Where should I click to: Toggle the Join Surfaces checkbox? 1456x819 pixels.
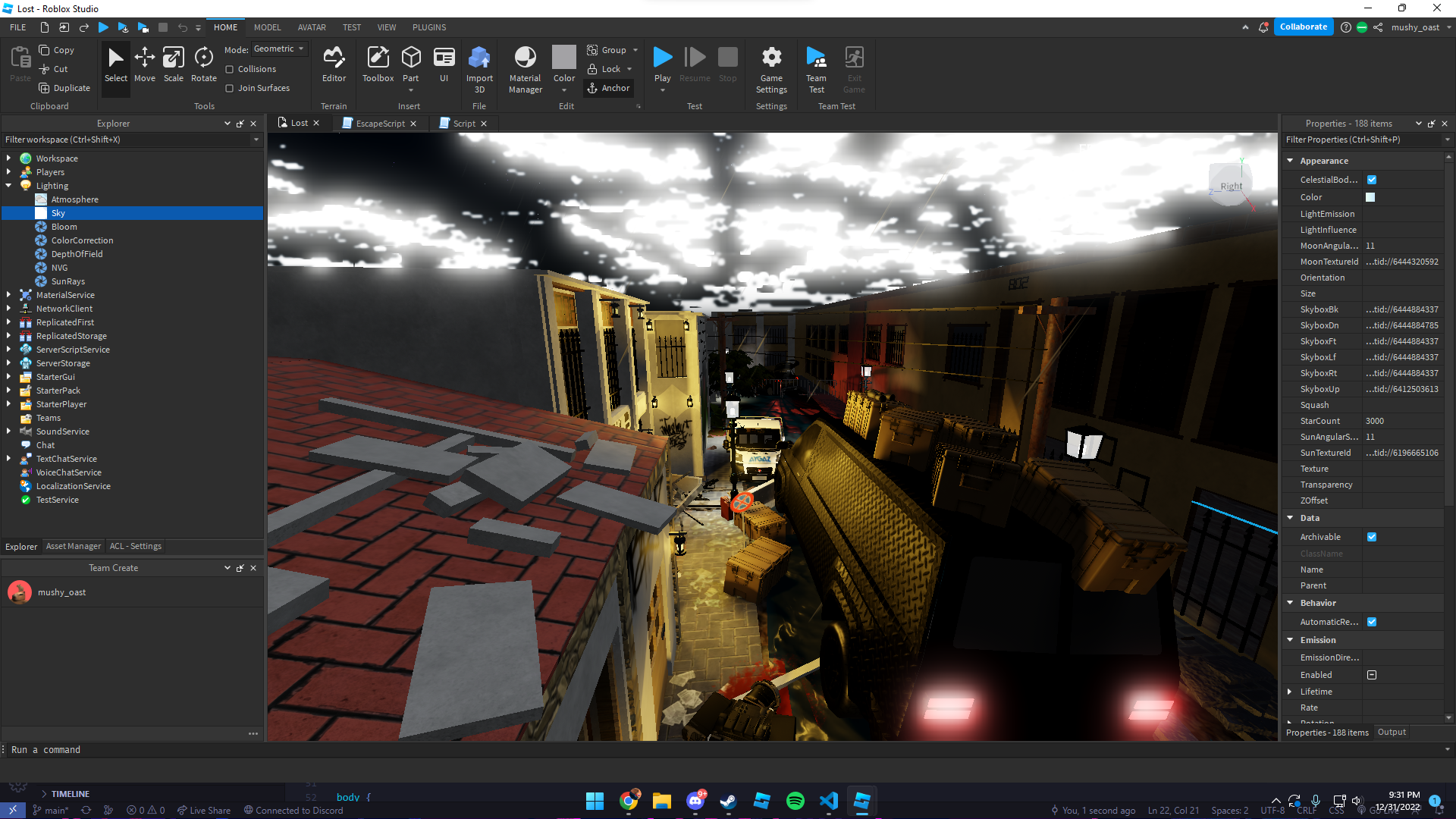230,88
